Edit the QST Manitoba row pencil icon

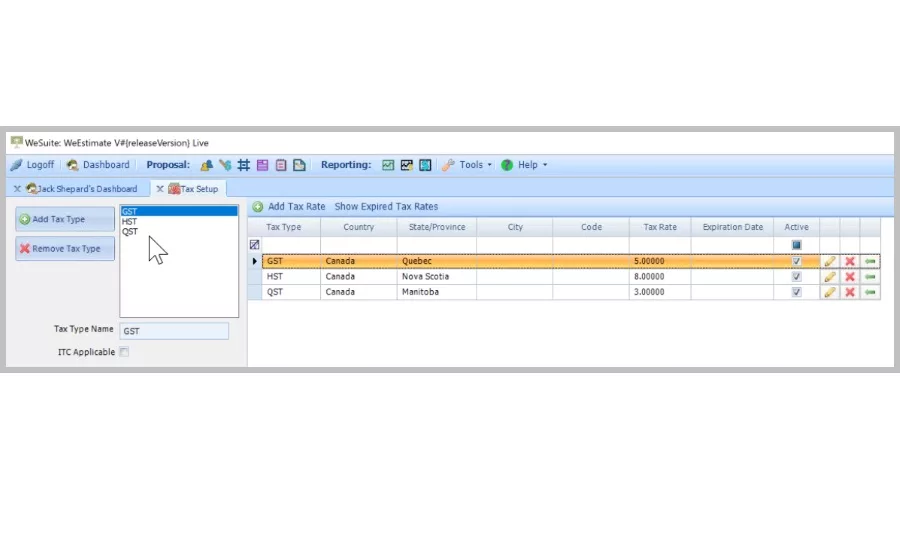tap(830, 292)
